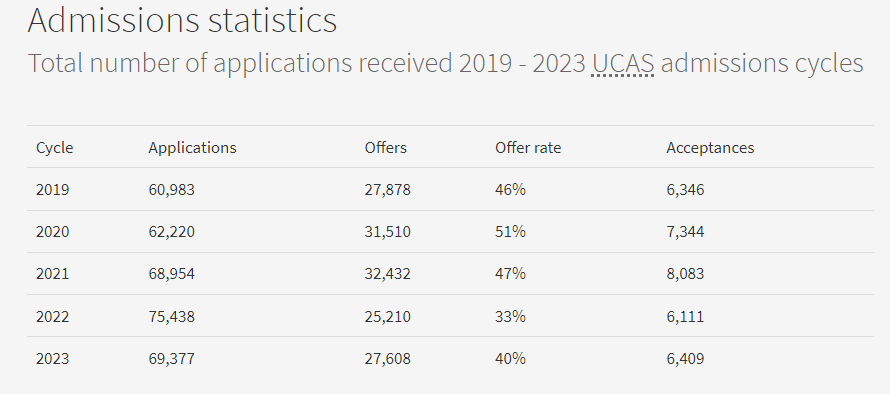Screen dimensions: 890x394
Task: Select the 2022 cycle row label
Action: 53,316
